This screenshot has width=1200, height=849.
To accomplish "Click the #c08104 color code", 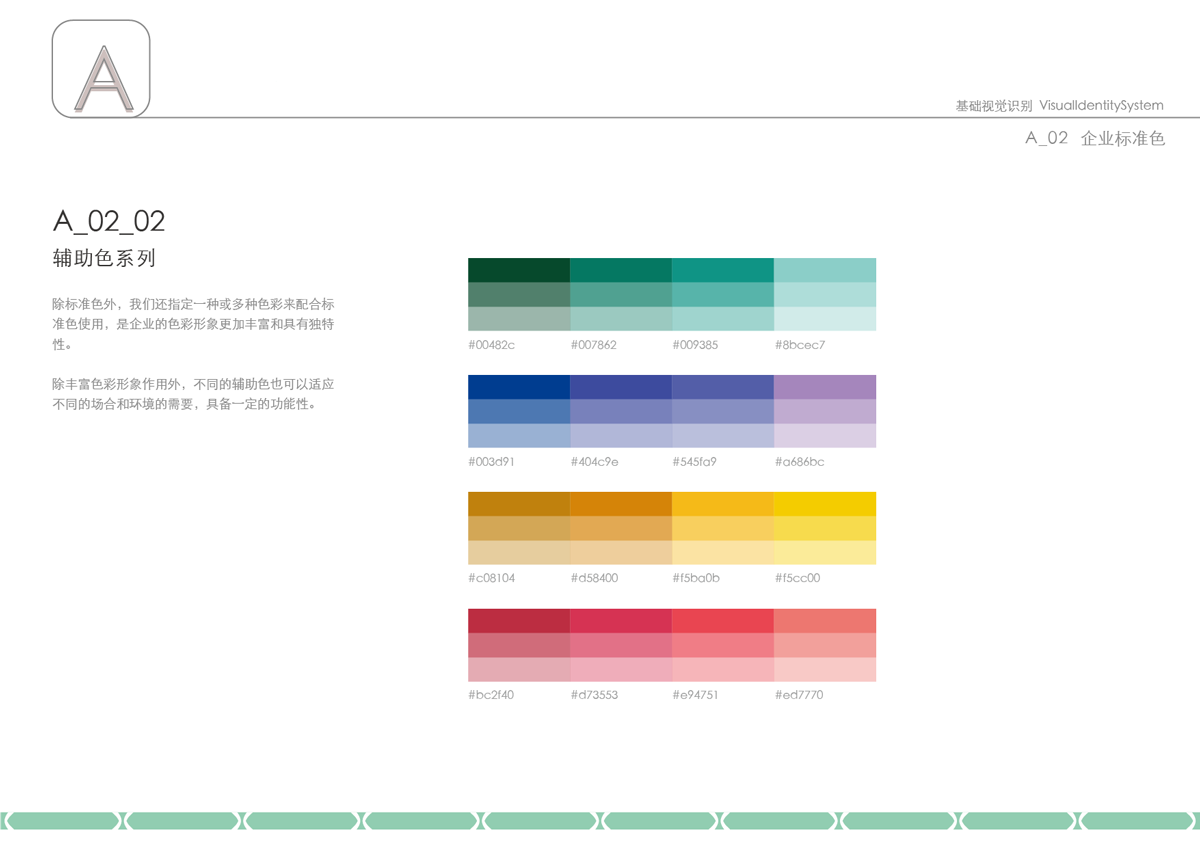I will [x=492, y=578].
